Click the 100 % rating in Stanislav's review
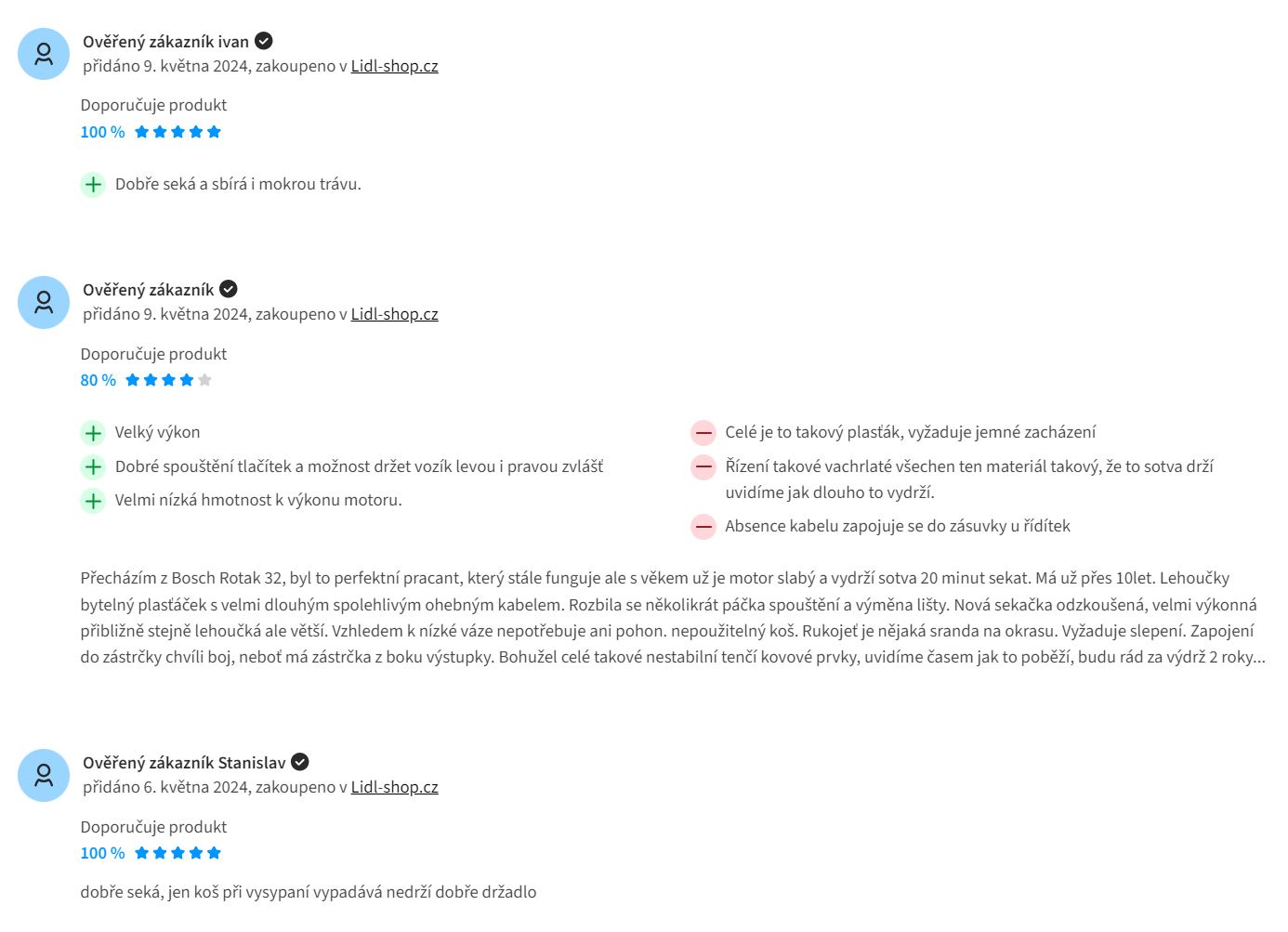 click(x=102, y=853)
